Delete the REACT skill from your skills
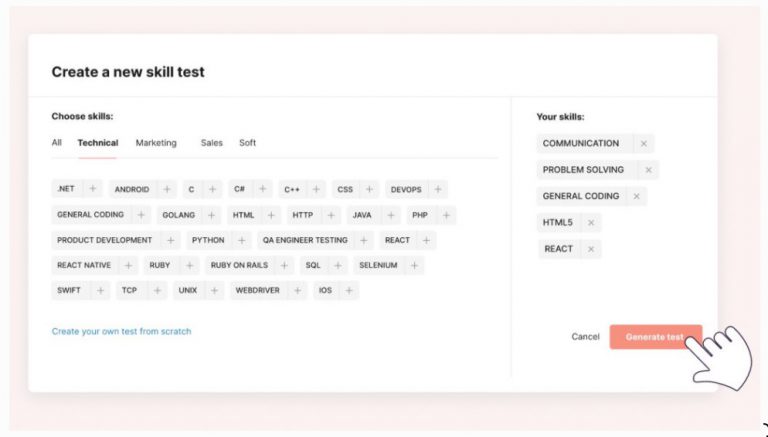 591,249
